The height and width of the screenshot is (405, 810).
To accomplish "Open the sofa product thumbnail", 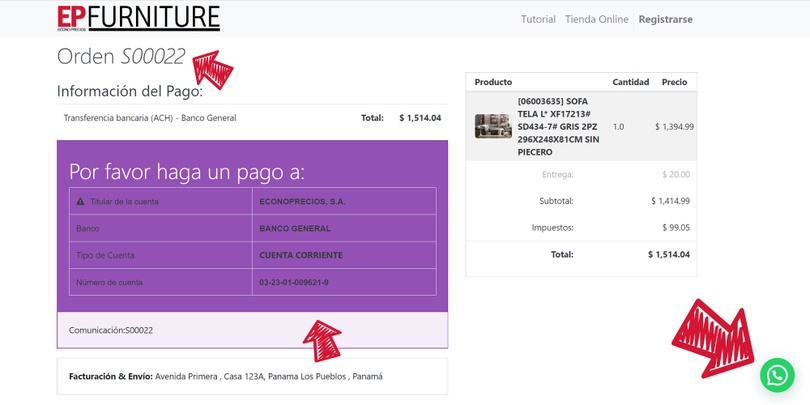I will (493, 126).
